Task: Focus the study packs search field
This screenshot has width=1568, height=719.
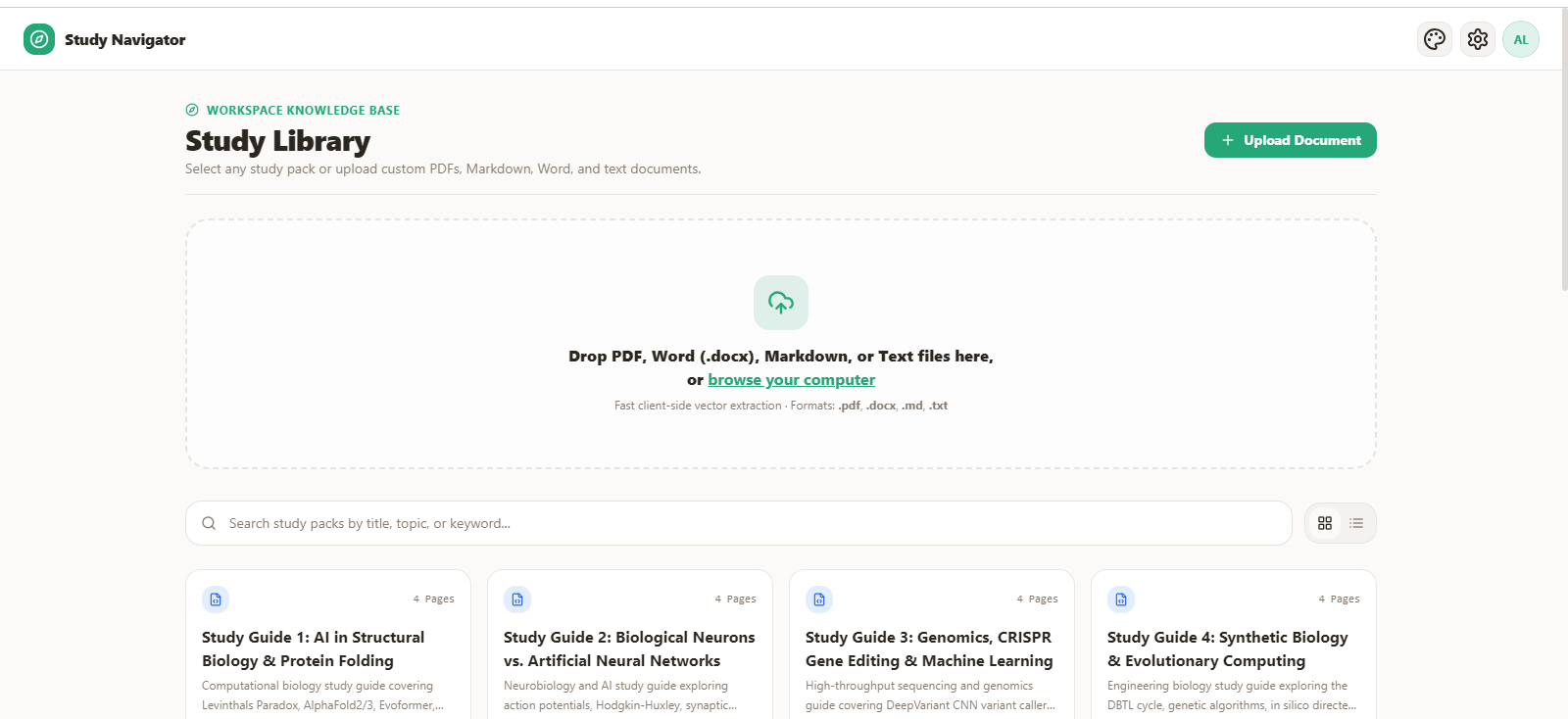Action: coord(739,523)
